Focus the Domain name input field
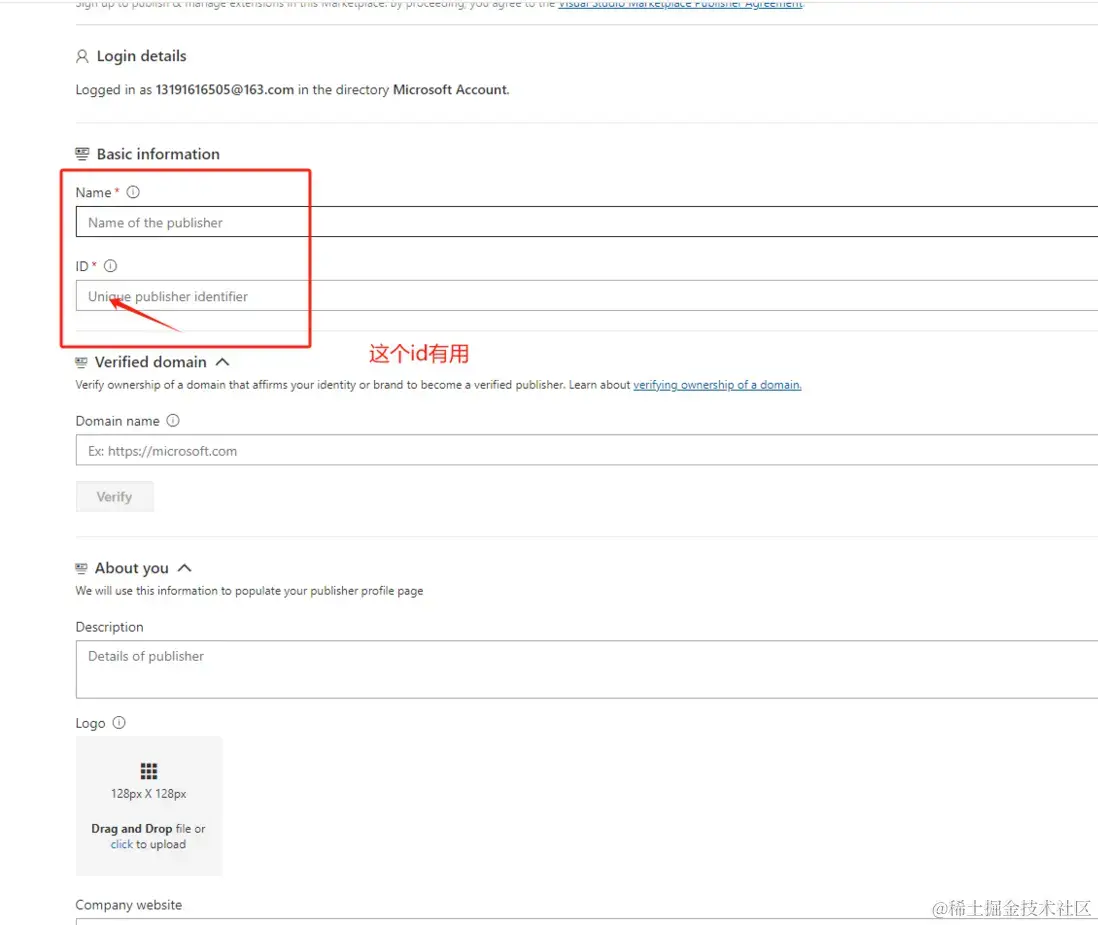Screen dimensions: 1098x925 [x=587, y=450]
